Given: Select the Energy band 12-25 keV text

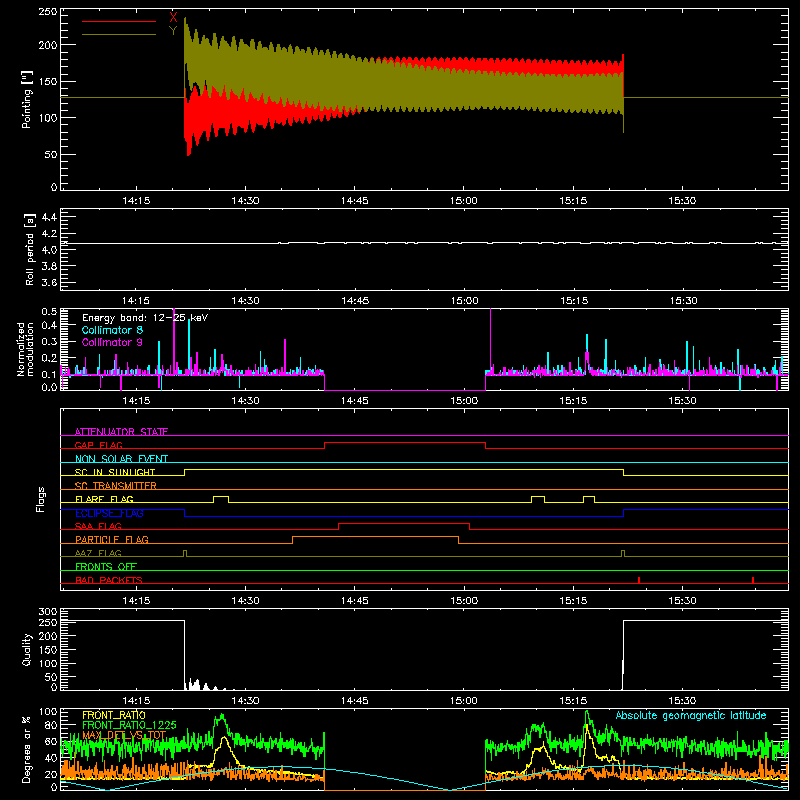Looking at the screenshot, I should [x=145, y=318].
